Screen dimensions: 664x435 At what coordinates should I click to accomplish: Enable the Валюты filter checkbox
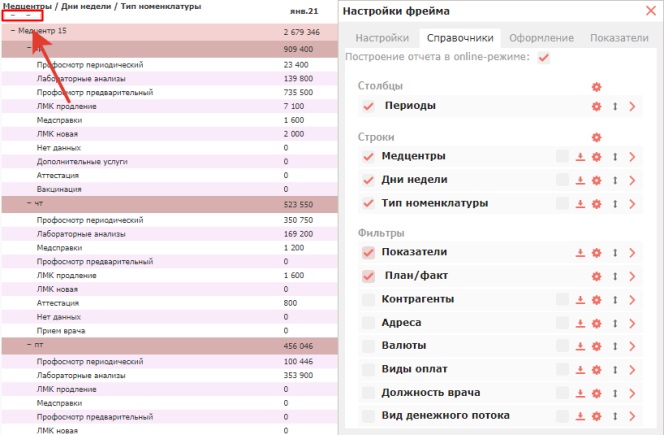tap(368, 346)
